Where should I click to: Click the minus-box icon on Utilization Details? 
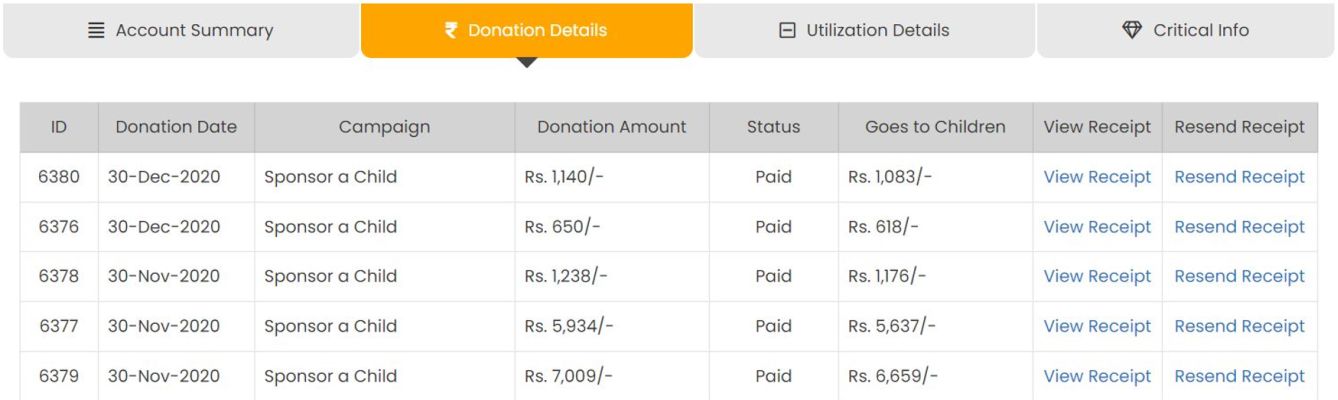pyautogui.click(x=787, y=30)
